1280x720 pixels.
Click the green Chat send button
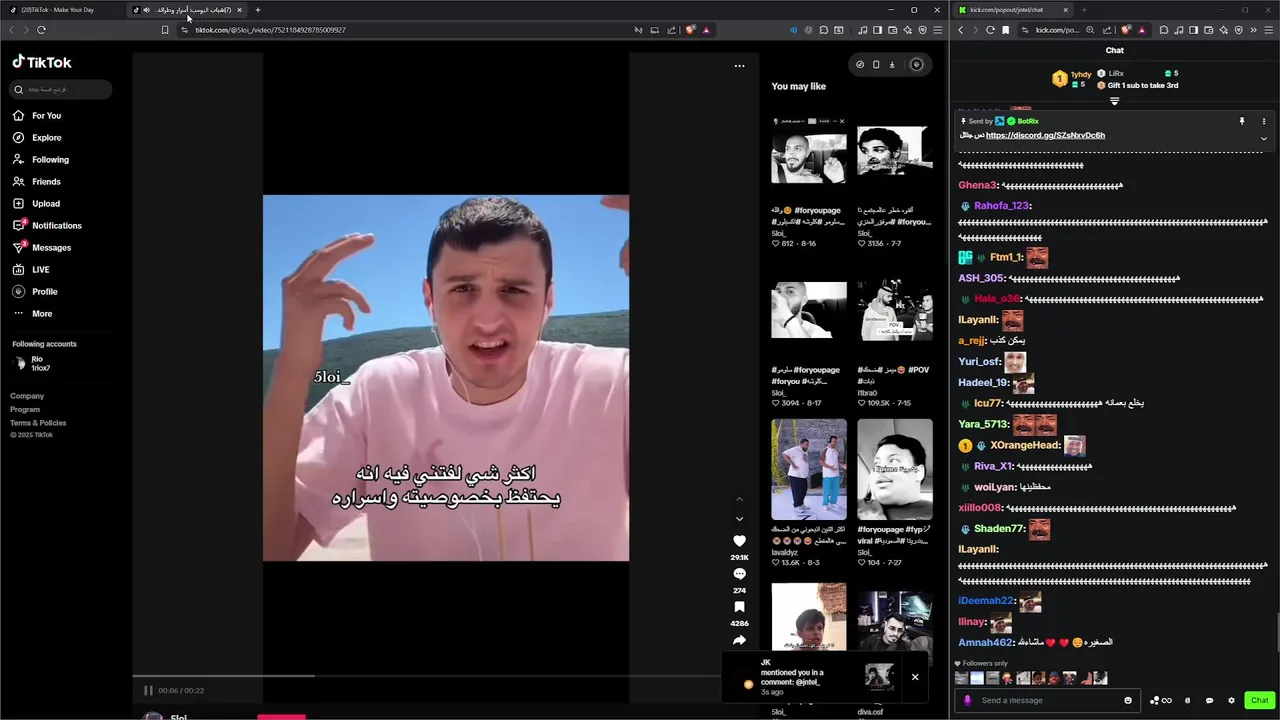coord(1260,700)
